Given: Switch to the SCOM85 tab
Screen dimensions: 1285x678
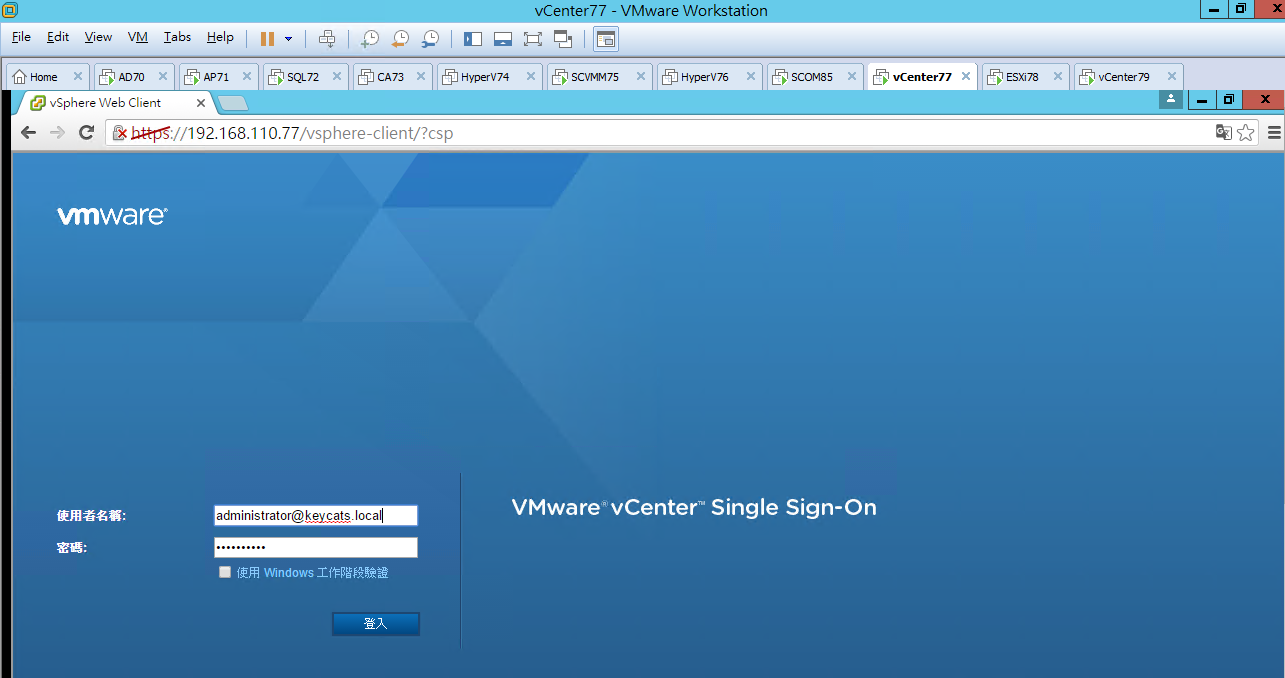Looking at the screenshot, I should tap(815, 77).
